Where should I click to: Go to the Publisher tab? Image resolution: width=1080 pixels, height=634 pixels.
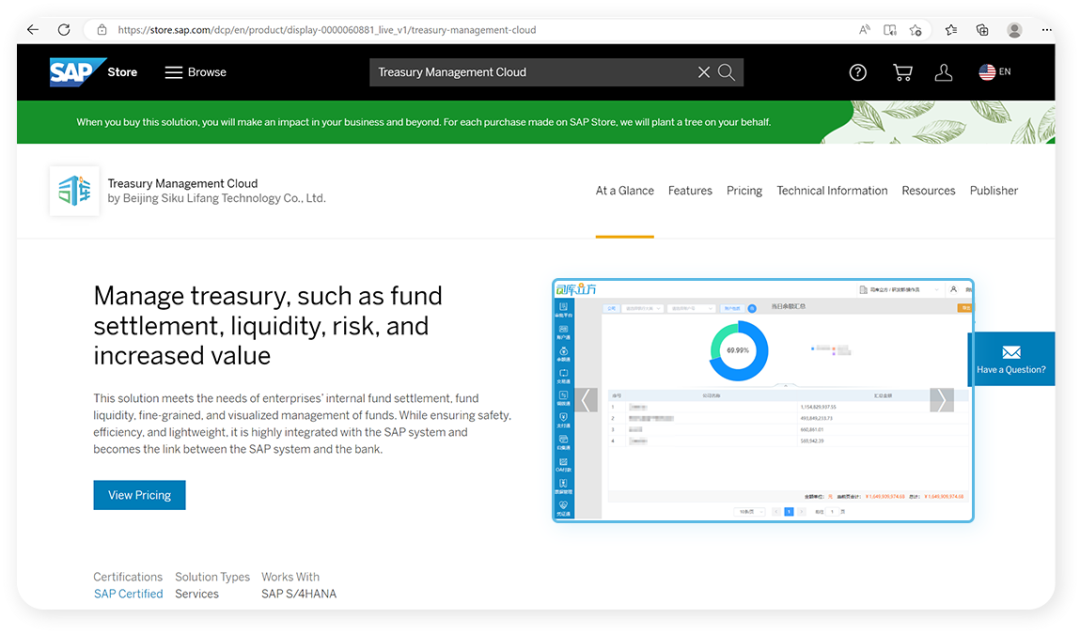(994, 191)
